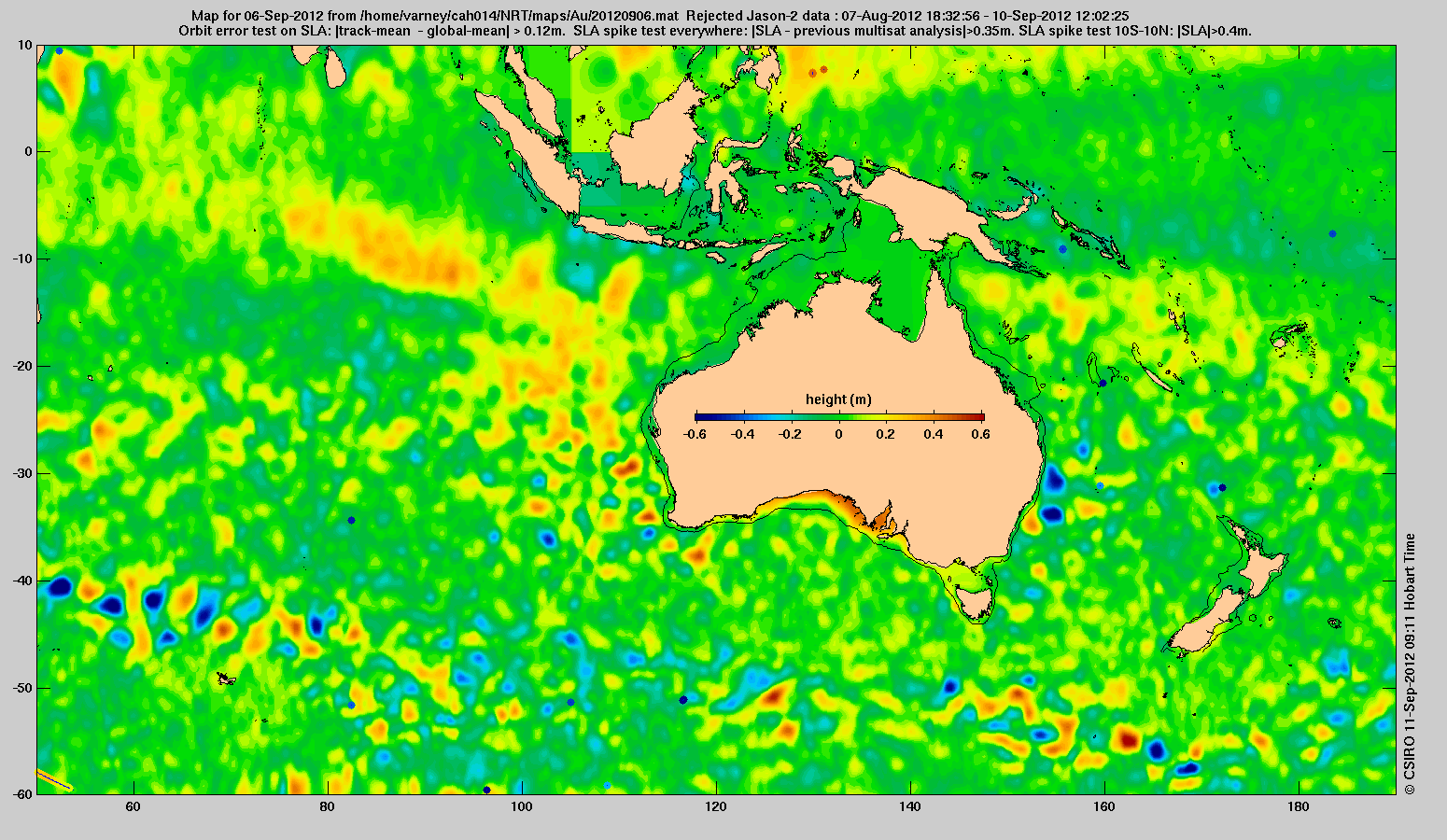This screenshot has width=1447, height=840.
Task: Click the '-0.2' colorbar tick label
Action: [791, 434]
